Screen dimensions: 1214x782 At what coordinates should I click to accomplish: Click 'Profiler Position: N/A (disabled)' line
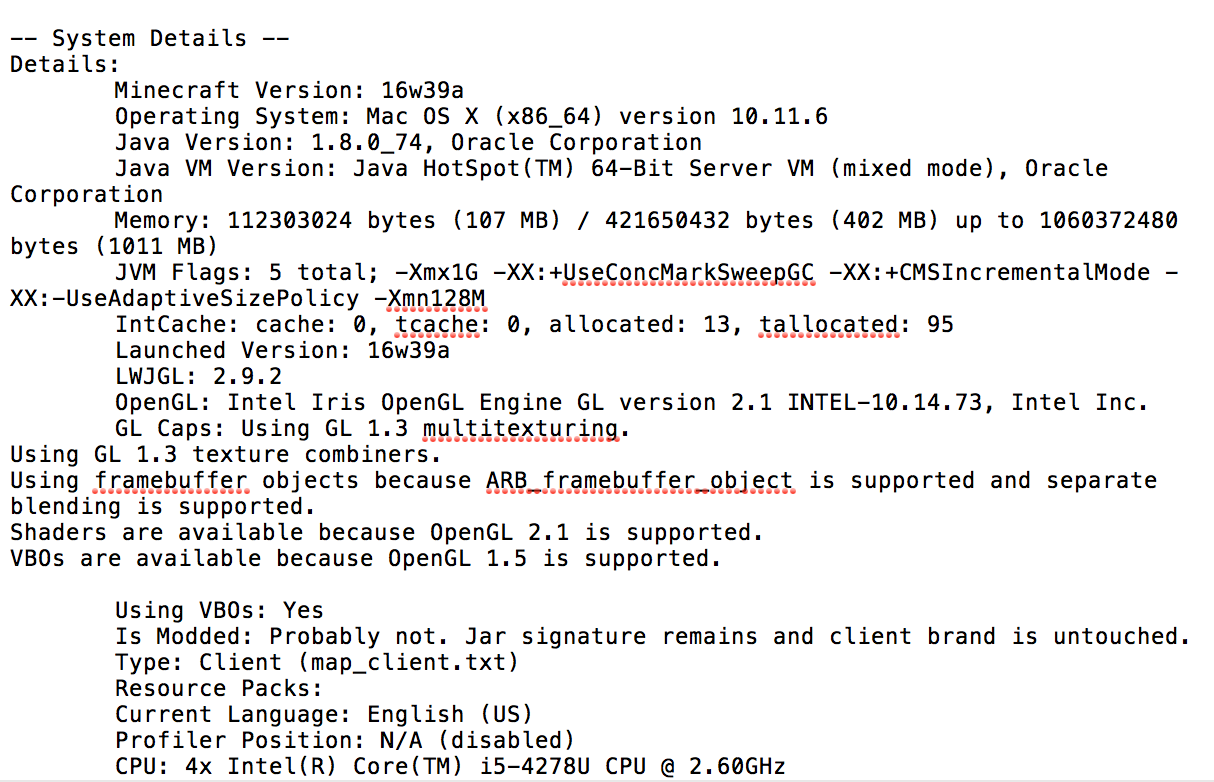click(345, 741)
